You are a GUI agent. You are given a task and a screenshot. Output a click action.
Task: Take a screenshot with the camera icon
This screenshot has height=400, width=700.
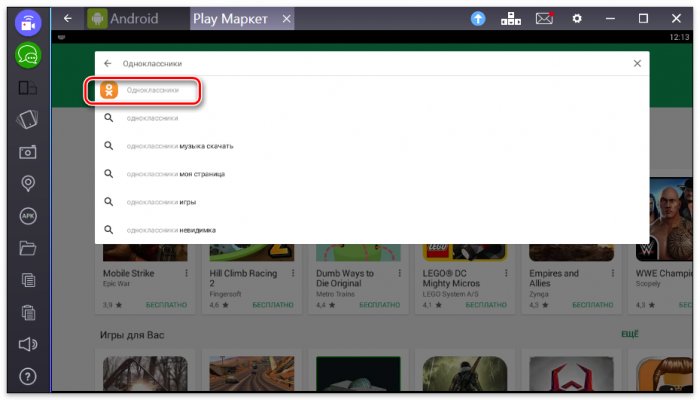(28, 151)
